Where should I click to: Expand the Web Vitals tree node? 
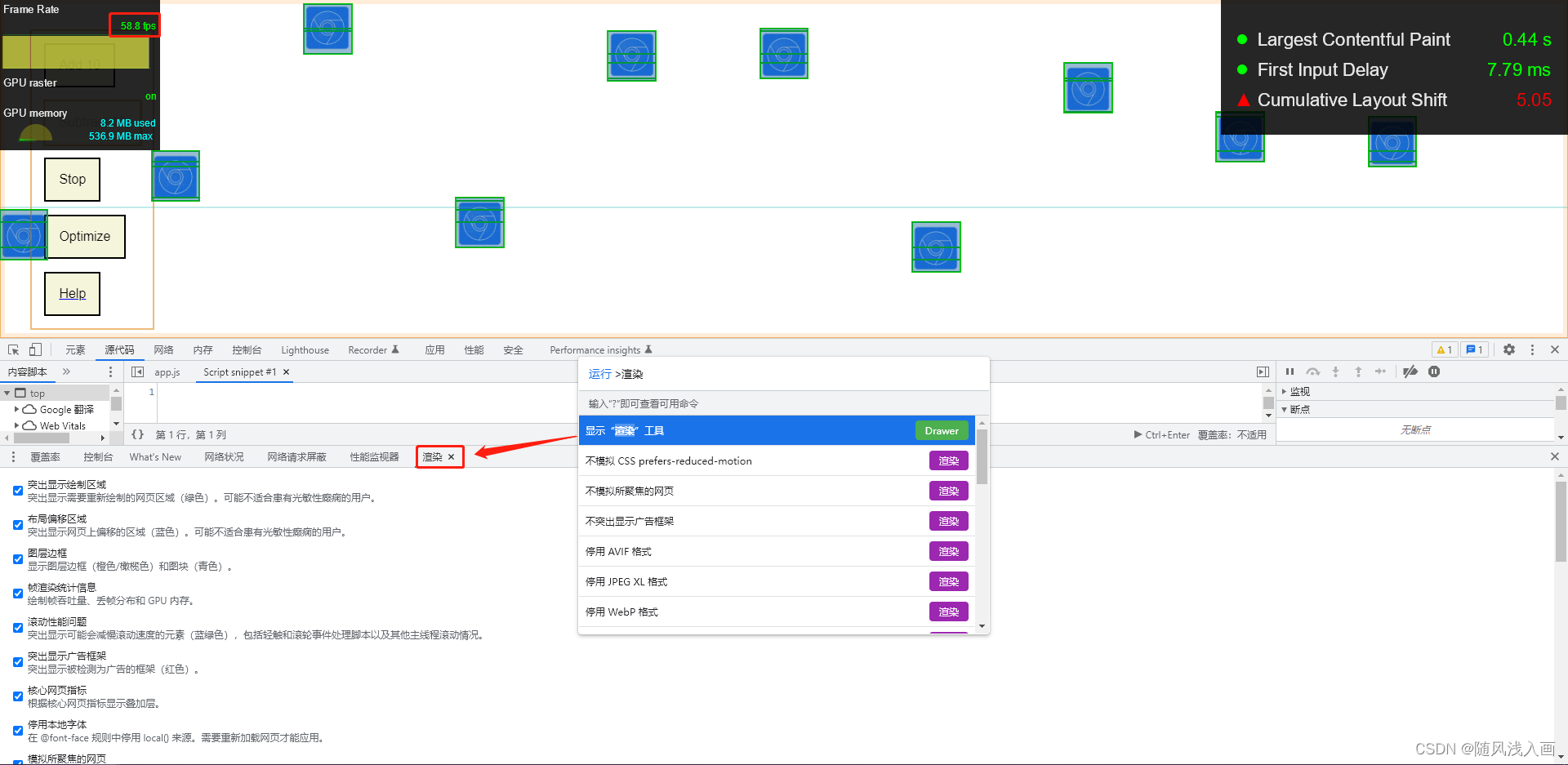click(17, 425)
